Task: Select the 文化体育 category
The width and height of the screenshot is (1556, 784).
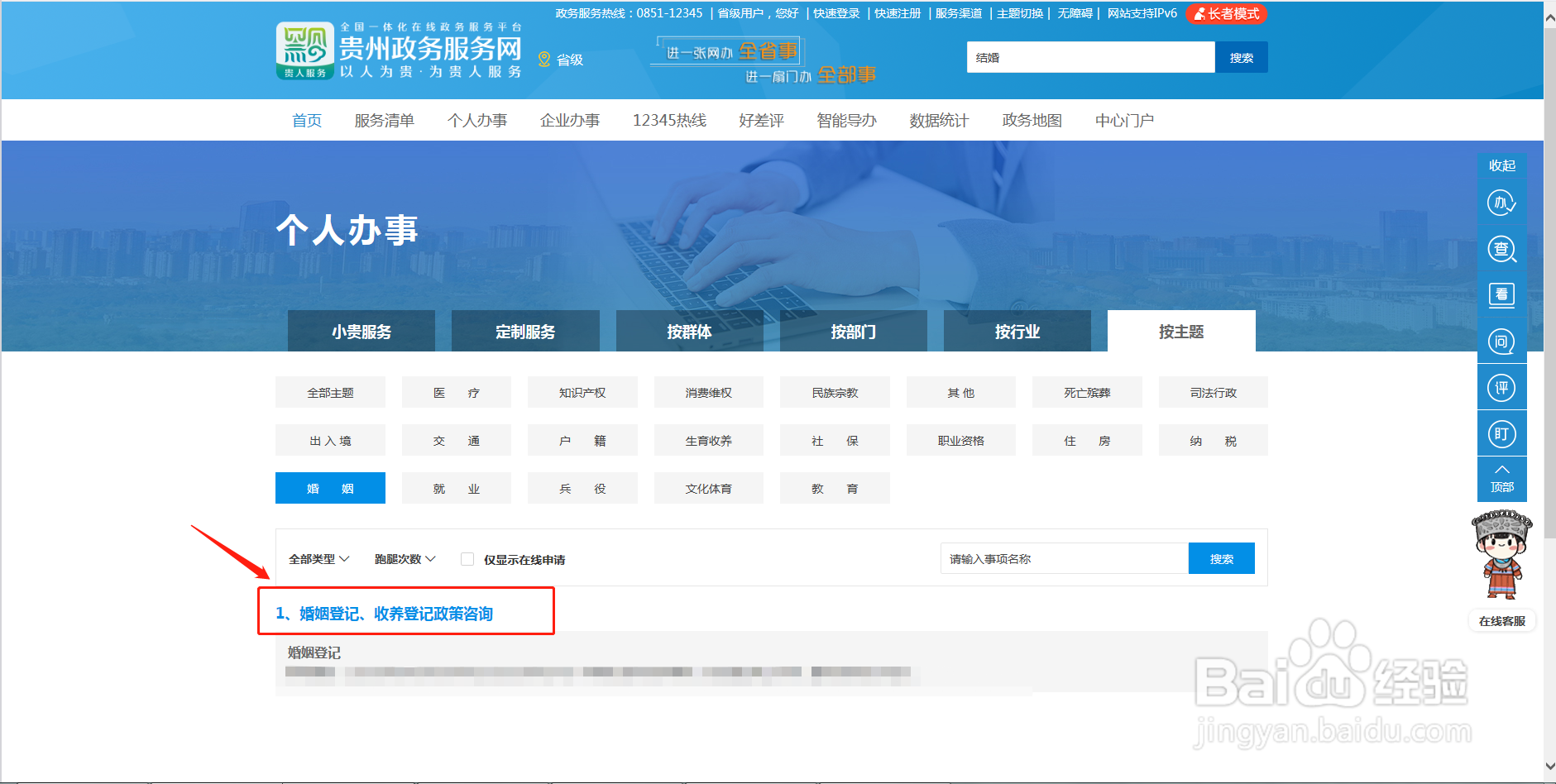Action: (x=709, y=488)
